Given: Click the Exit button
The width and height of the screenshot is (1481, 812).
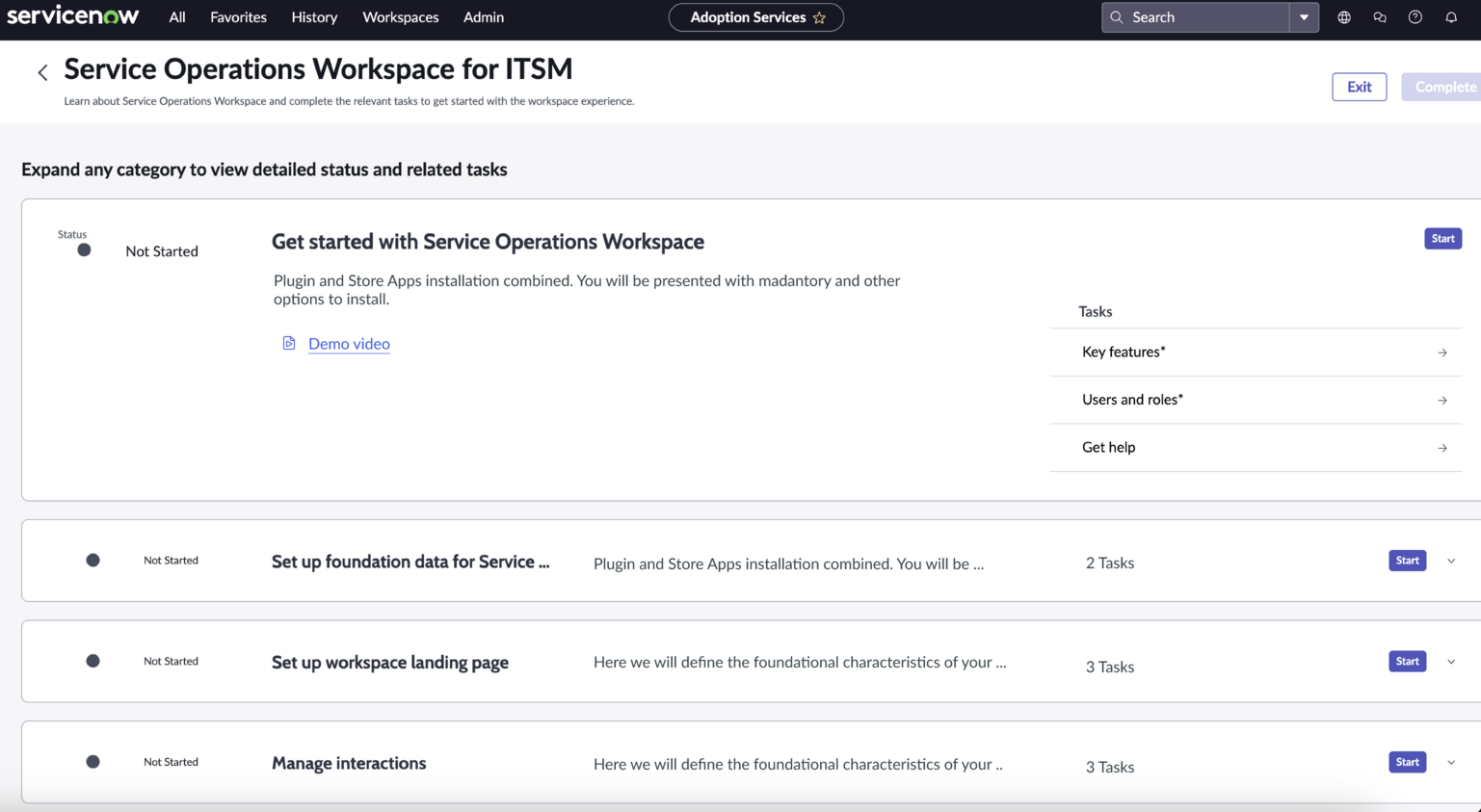Looking at the screenshot, I should pyautogui.click(x=1360, y=87).
